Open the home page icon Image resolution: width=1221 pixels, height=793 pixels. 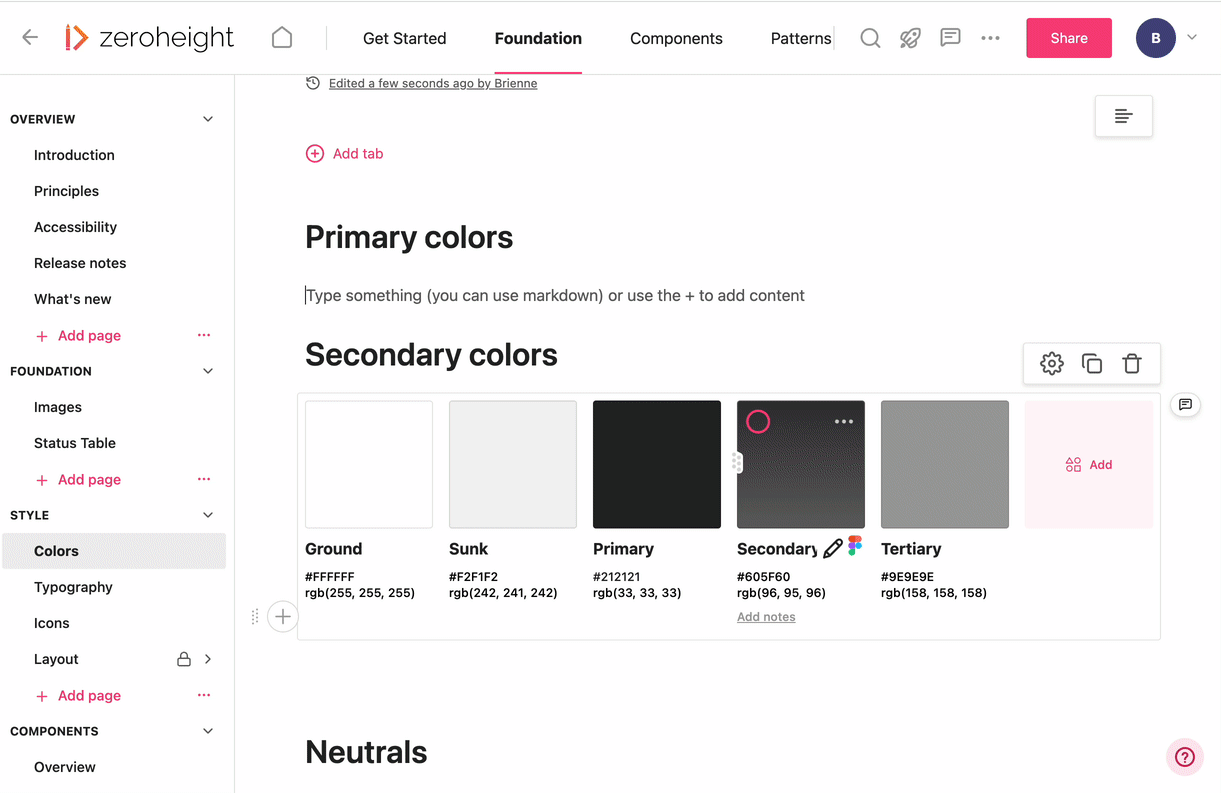pos(282,38)
